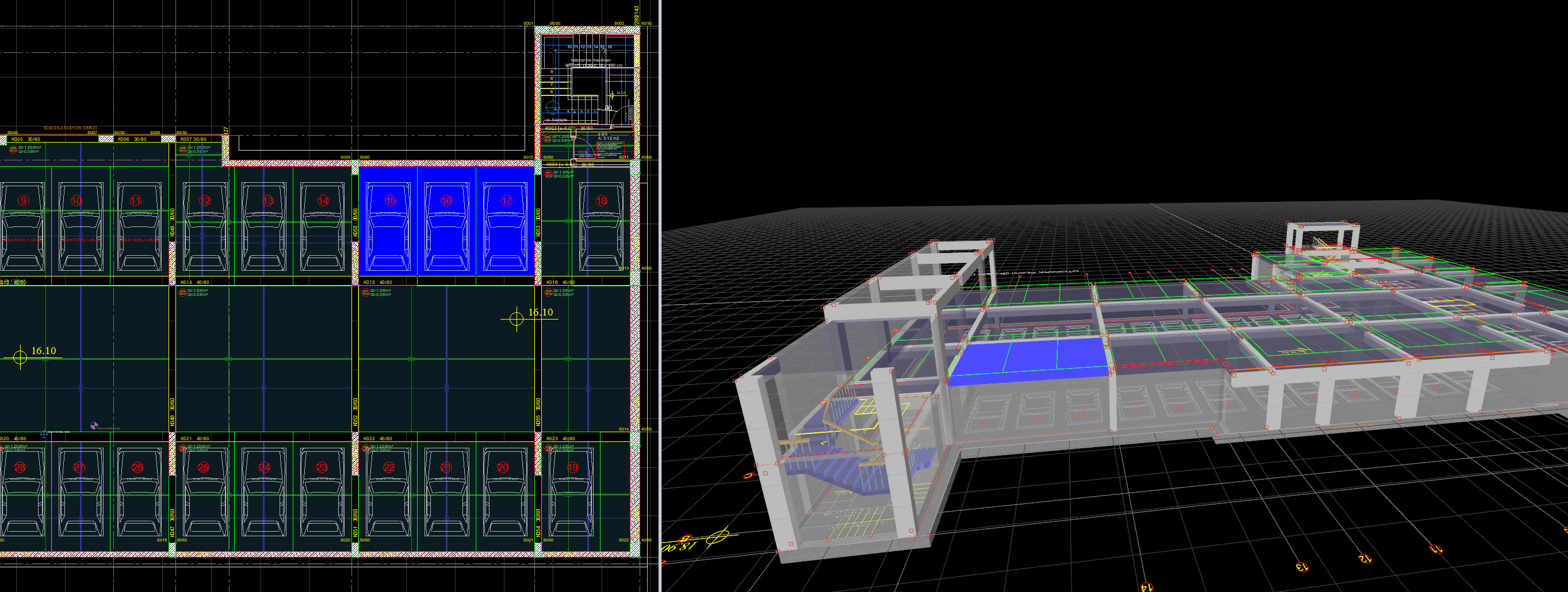Click the K022 40/60 beam label
1568x592 pixels.
coord(377,439)
